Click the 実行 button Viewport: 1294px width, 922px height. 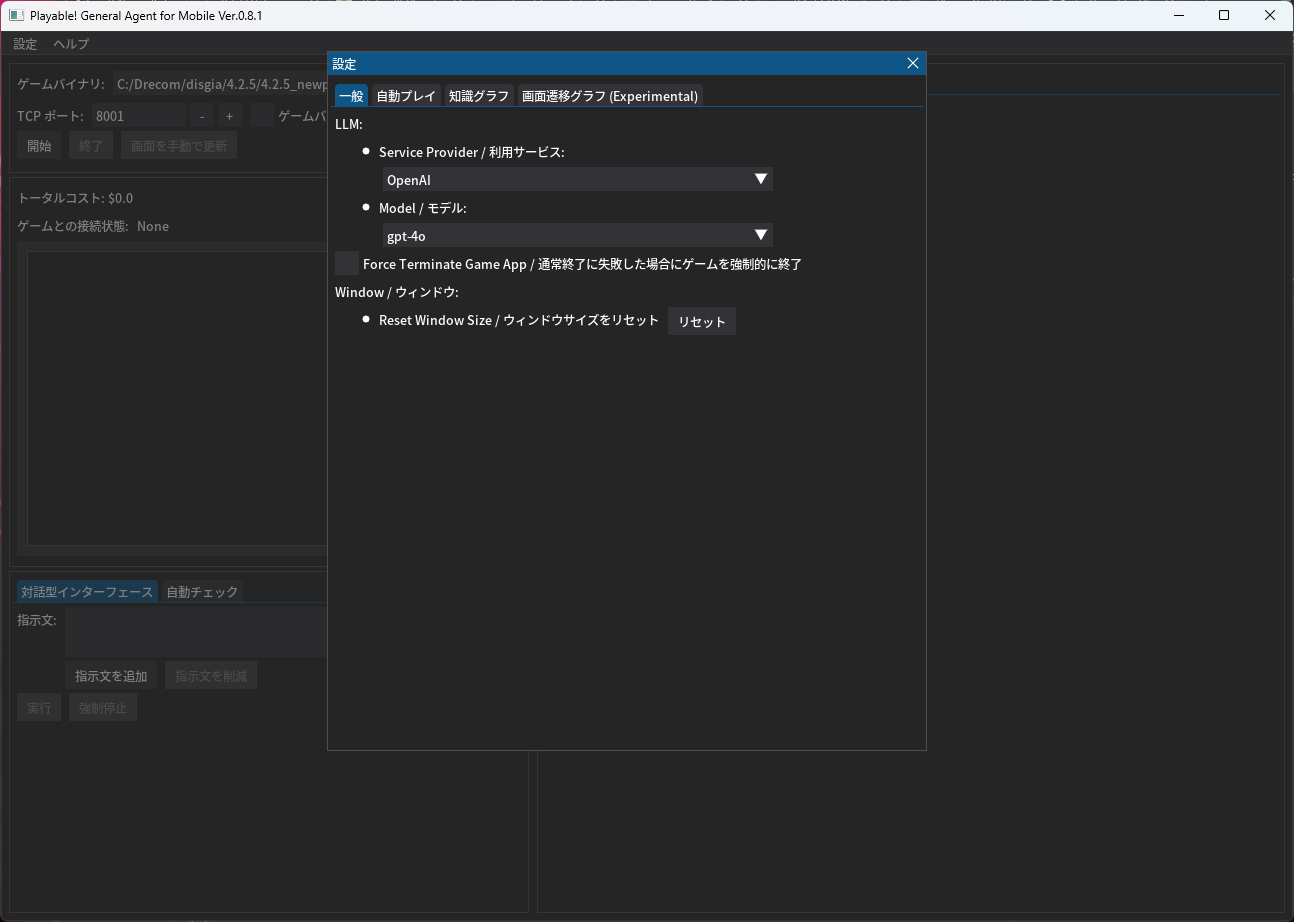pos(39,708)
